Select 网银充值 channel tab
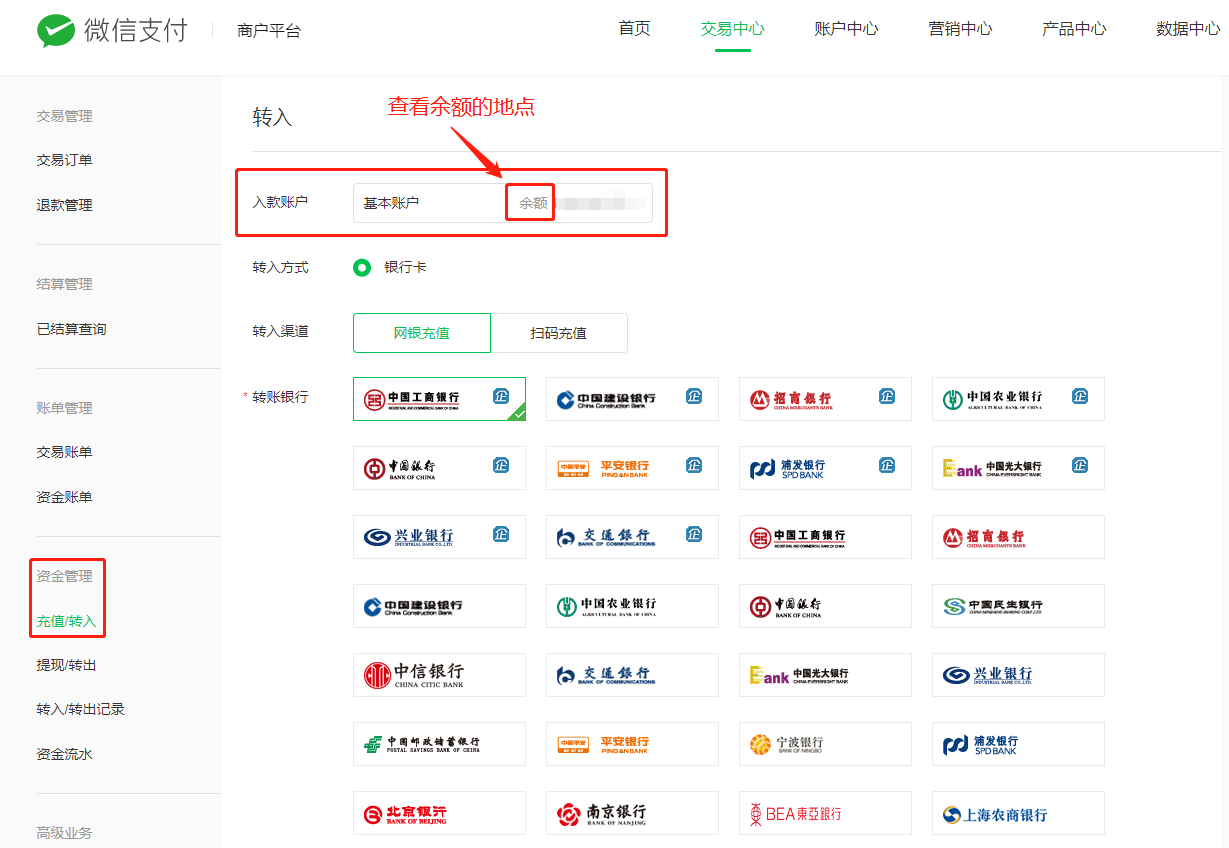 click(422, 333)
